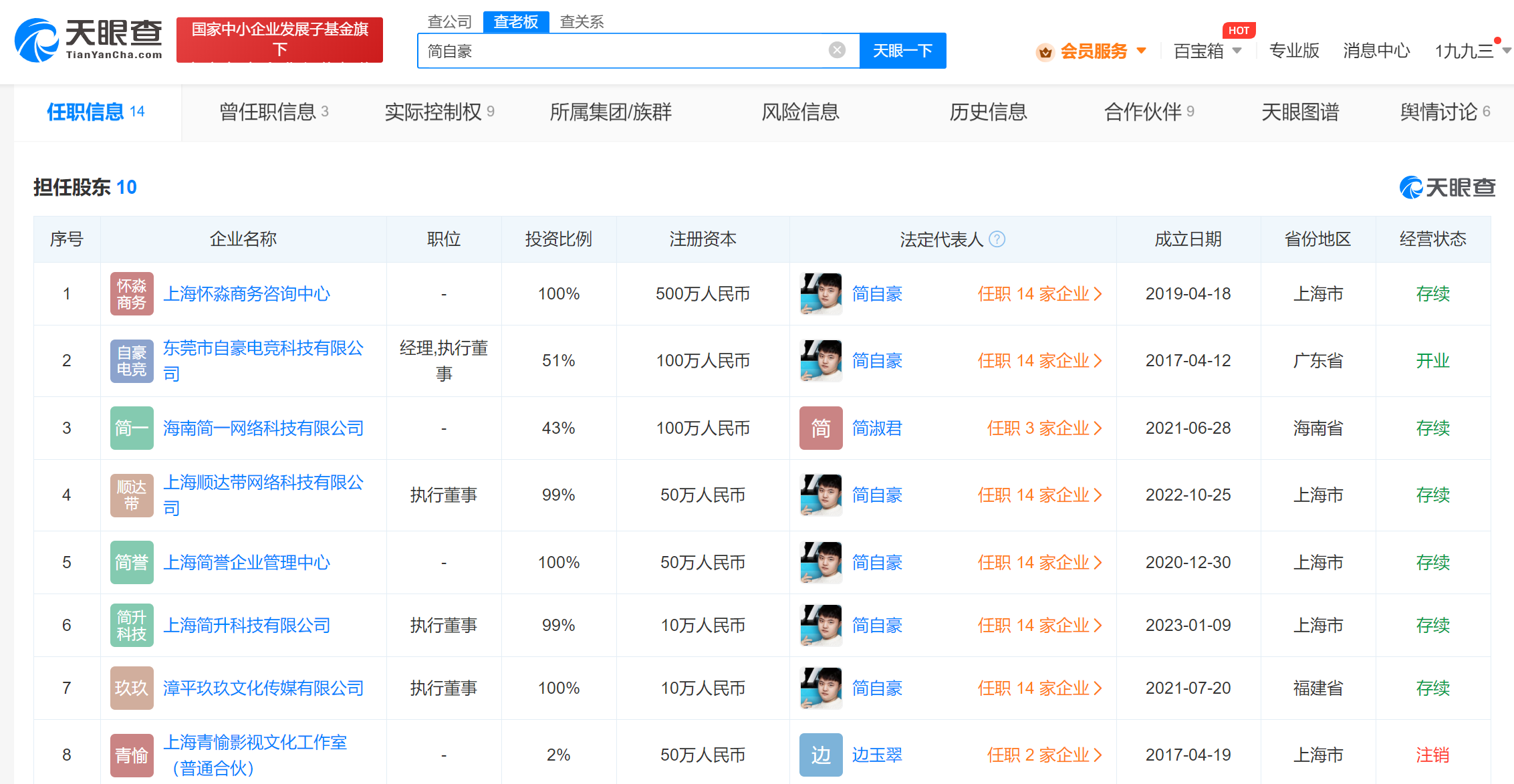Open 专业版 link in header
This screenshot has width=1514, height=784.
coord(1294,51)
